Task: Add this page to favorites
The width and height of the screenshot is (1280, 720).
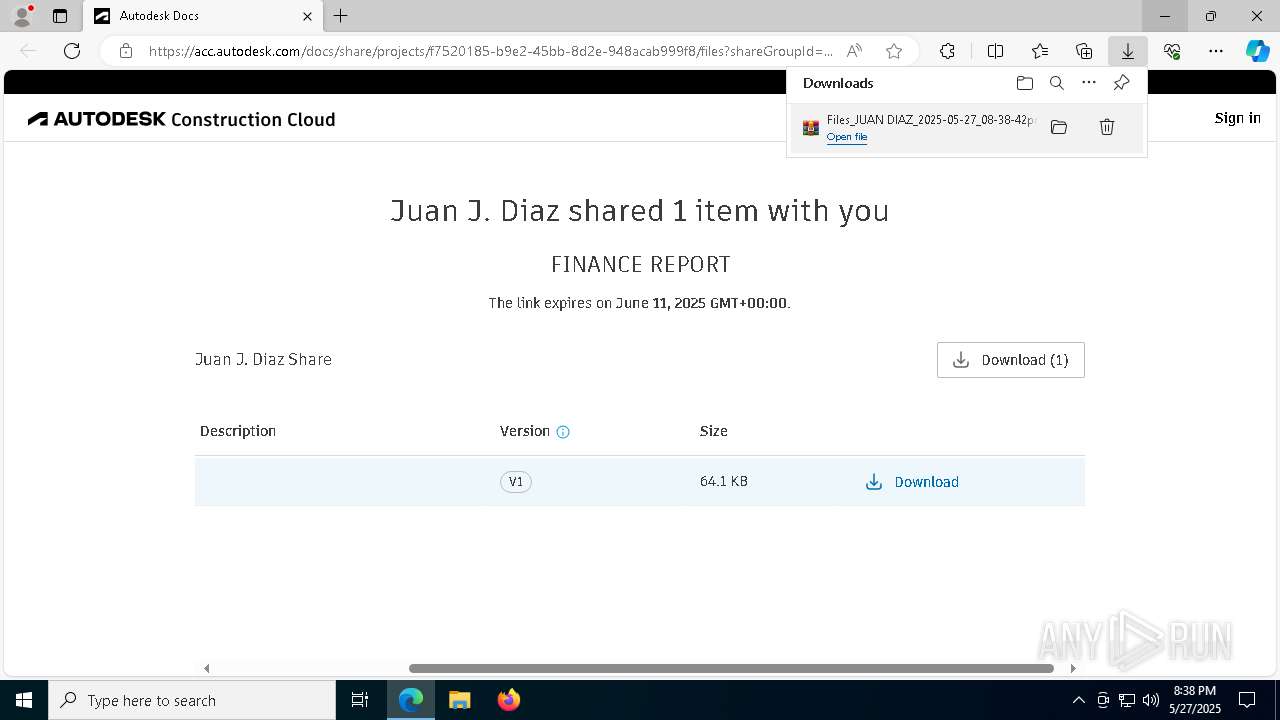Action: pyautogui.click(x=894, y=51)
